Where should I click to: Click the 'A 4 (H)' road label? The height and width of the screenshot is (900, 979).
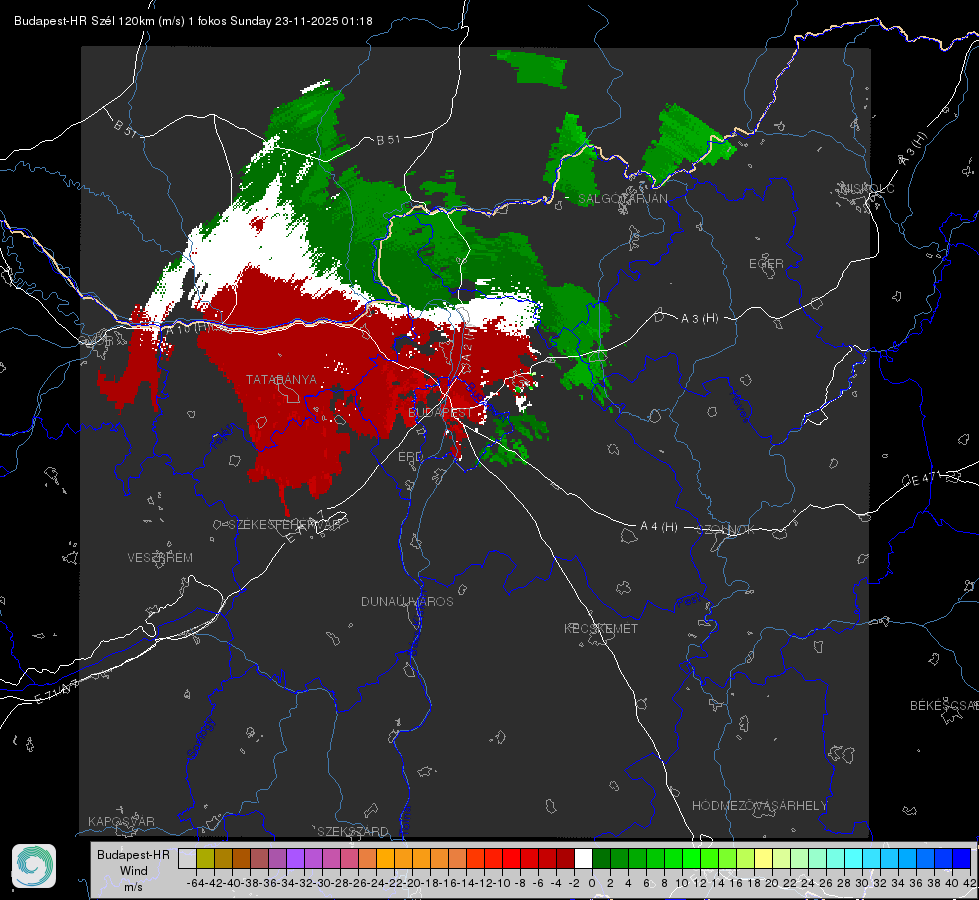659,527
